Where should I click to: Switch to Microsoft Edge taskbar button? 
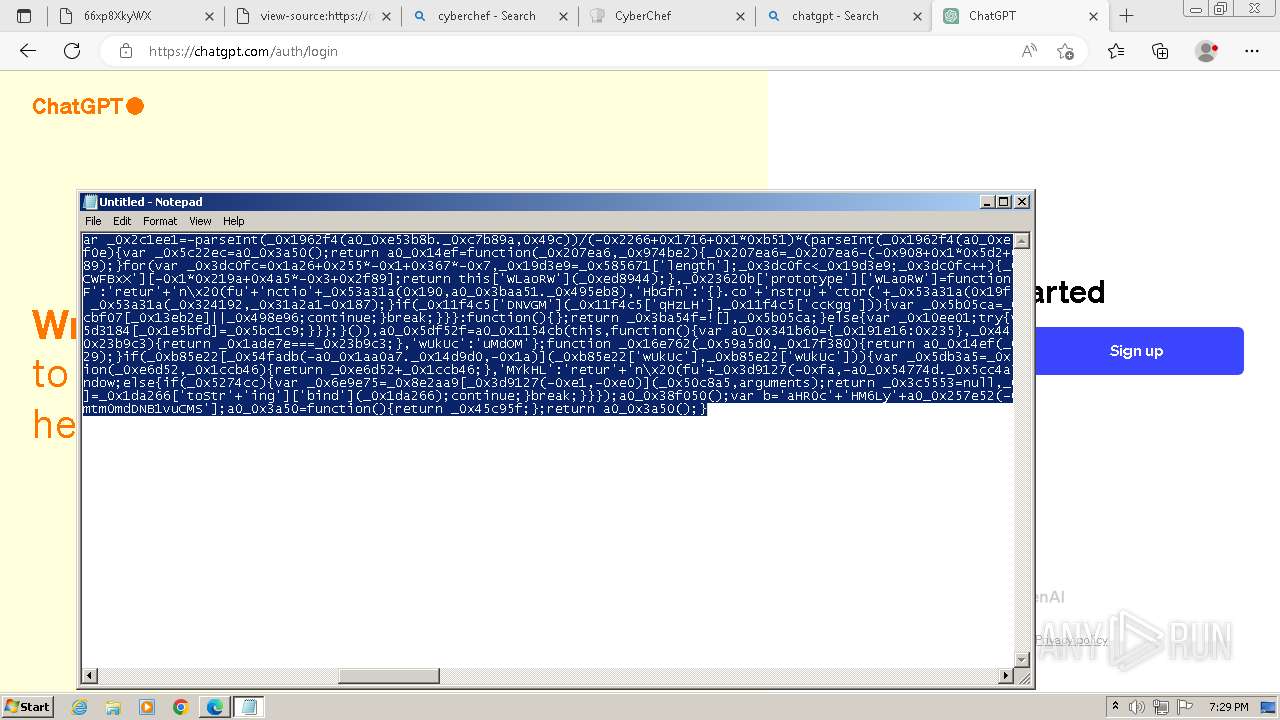[215, 707]
